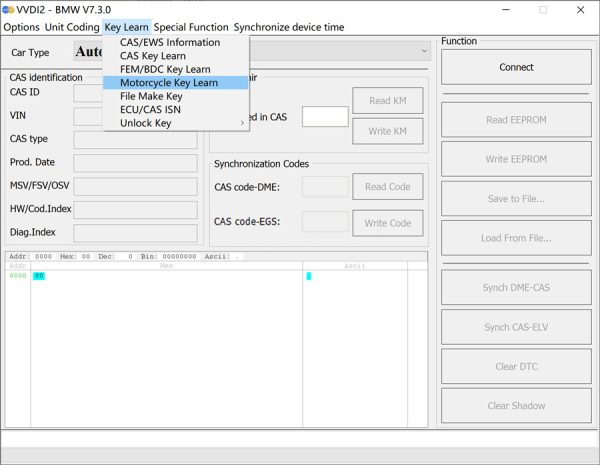Viewport: 600px width, 465px height.
Task: Open ECU/CAS ISN menu entry
Action: tap(152, 110)
